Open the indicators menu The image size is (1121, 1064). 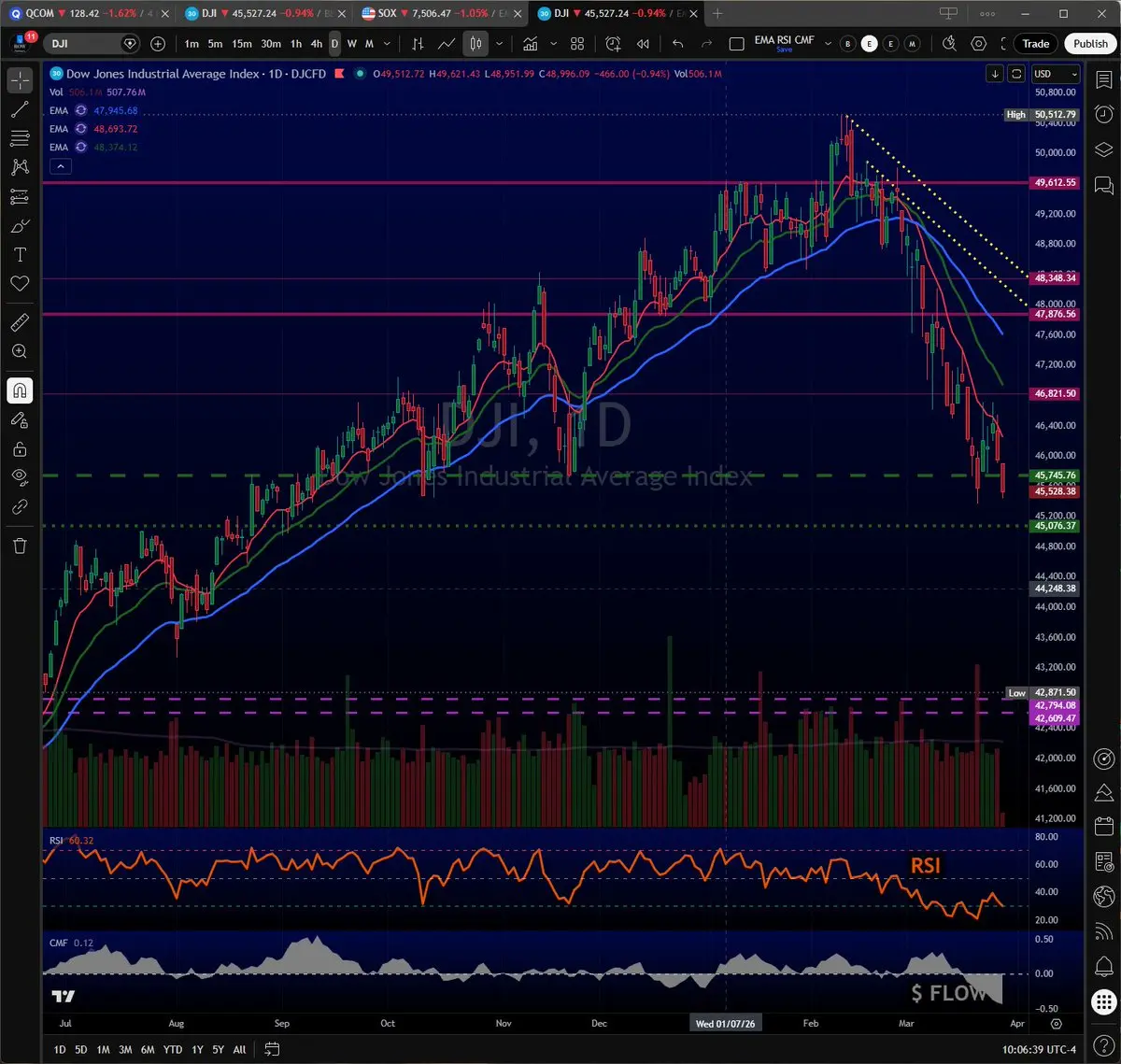[x=531, y=44]
